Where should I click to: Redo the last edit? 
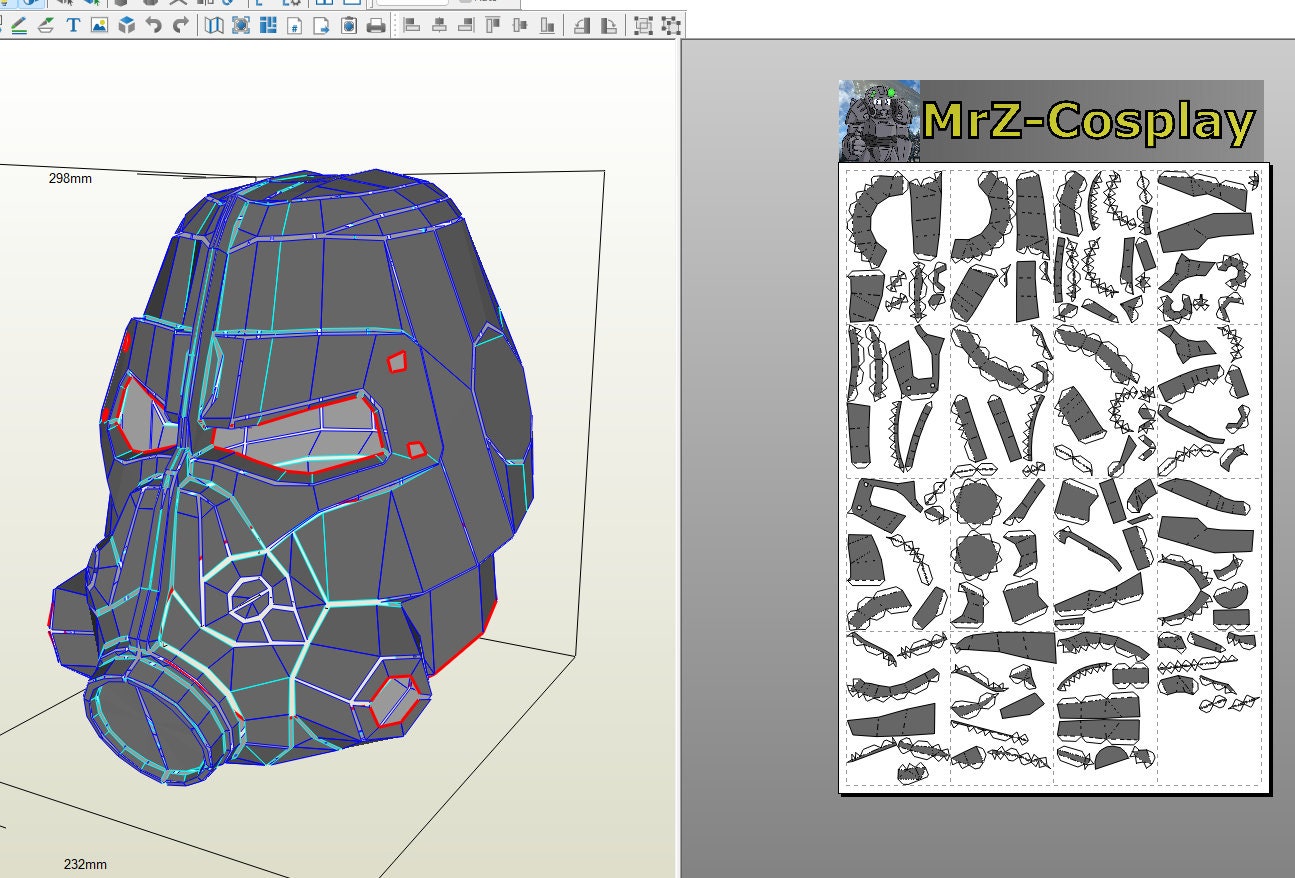click(x=182, y=27)
